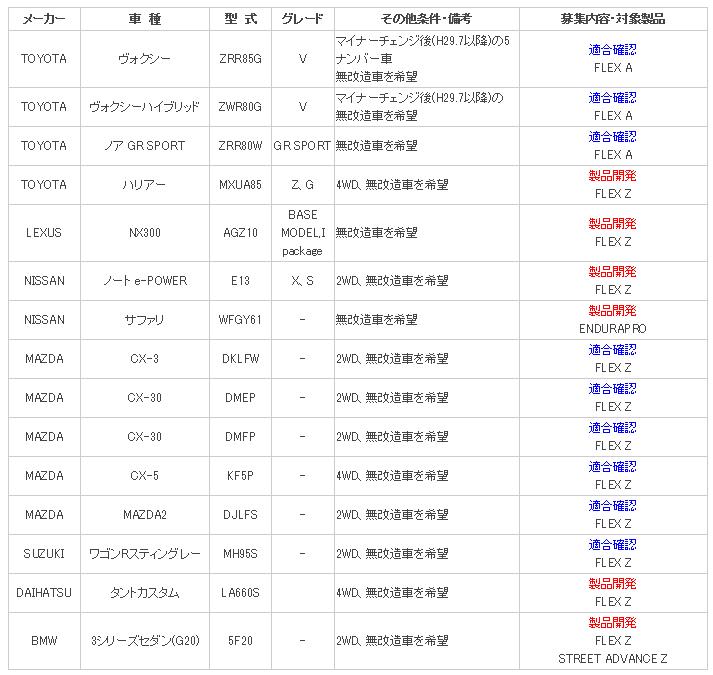713x675 pixels.
Task: Click model code ZRR80W
Action: click(x=240, y=146)
